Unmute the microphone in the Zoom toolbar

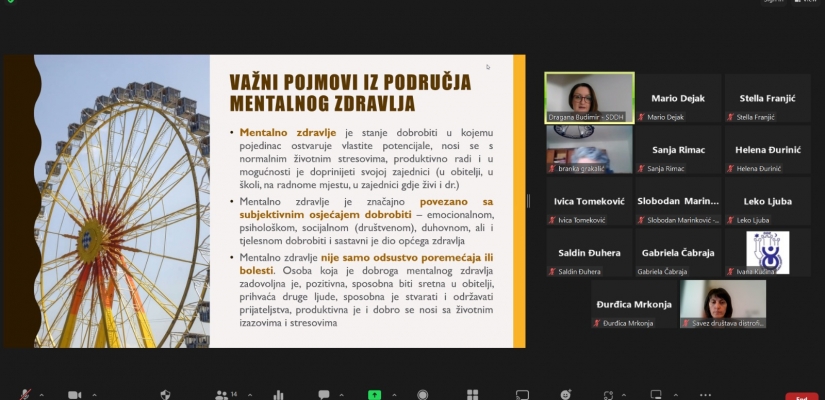click(x=25, y=395)
